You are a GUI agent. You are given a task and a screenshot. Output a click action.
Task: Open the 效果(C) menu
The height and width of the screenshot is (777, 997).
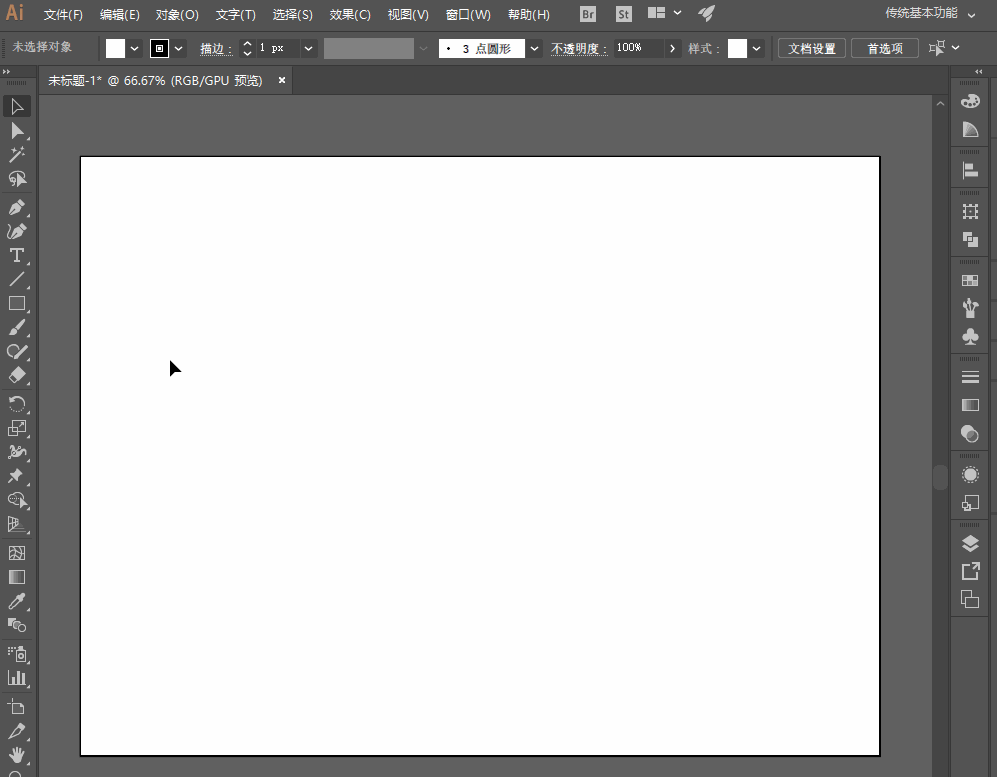(350, 15)
